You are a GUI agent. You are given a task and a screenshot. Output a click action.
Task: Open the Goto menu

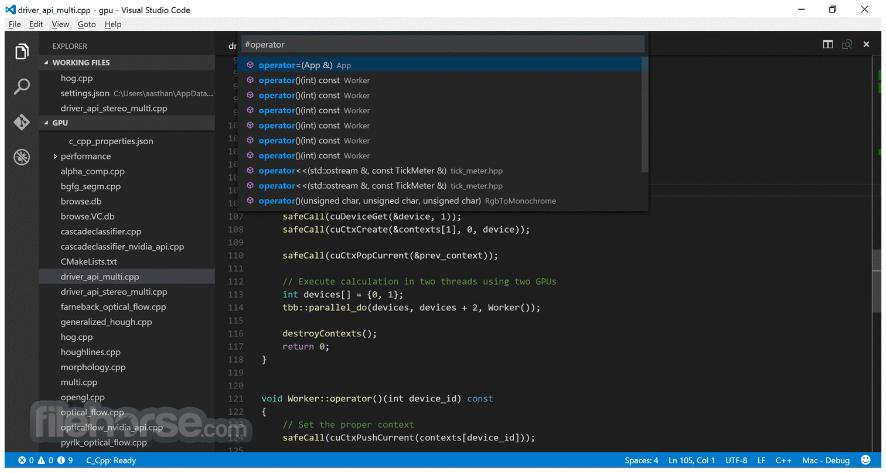pyautogui.click(x=87, y=24)
